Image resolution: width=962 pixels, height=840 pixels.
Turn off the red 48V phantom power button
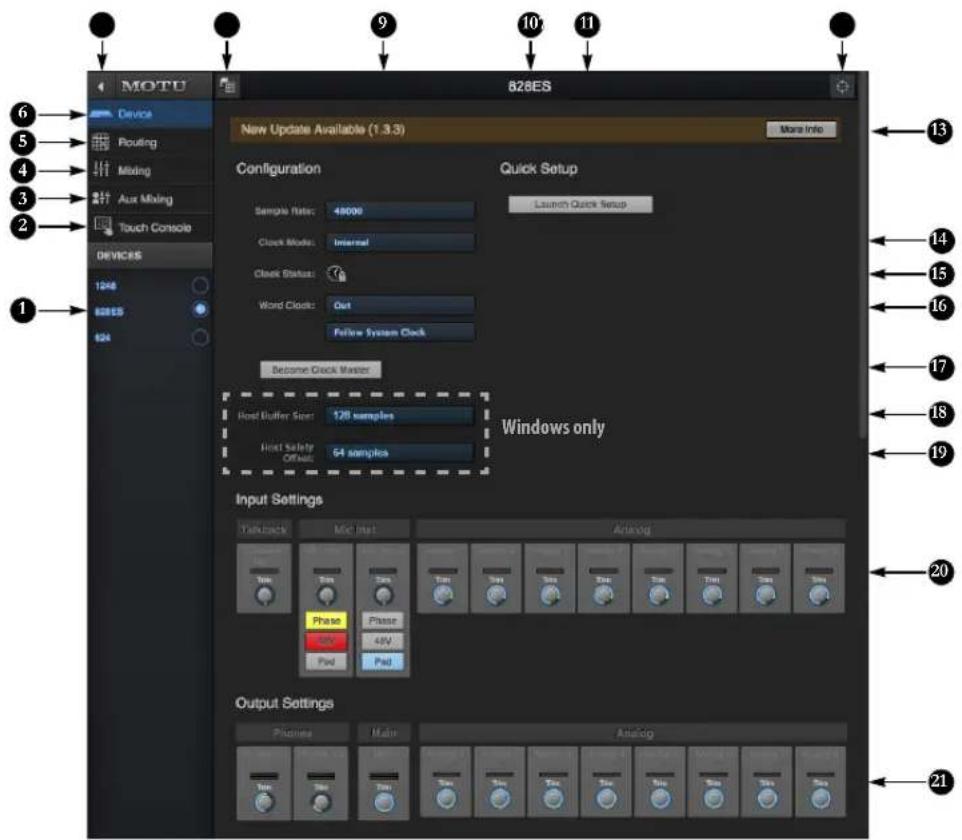click(x=326, y=641)
